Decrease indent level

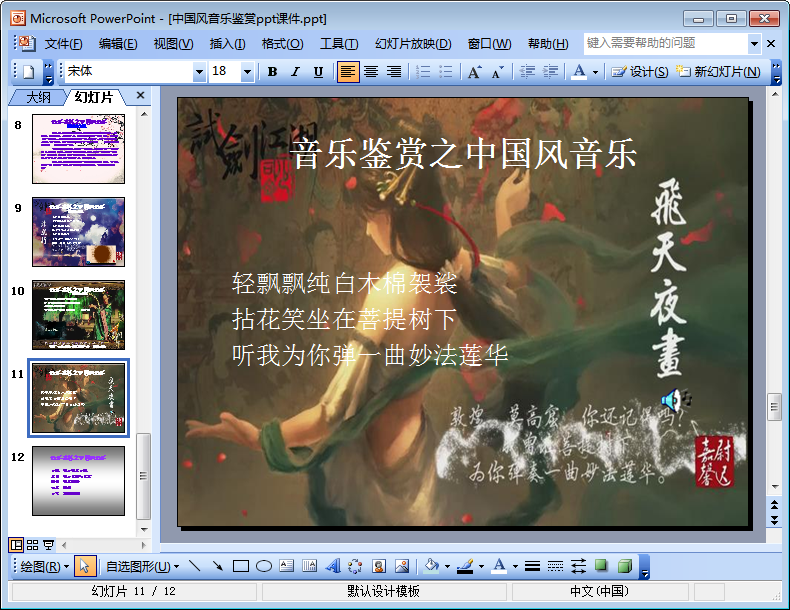point(527,72)
